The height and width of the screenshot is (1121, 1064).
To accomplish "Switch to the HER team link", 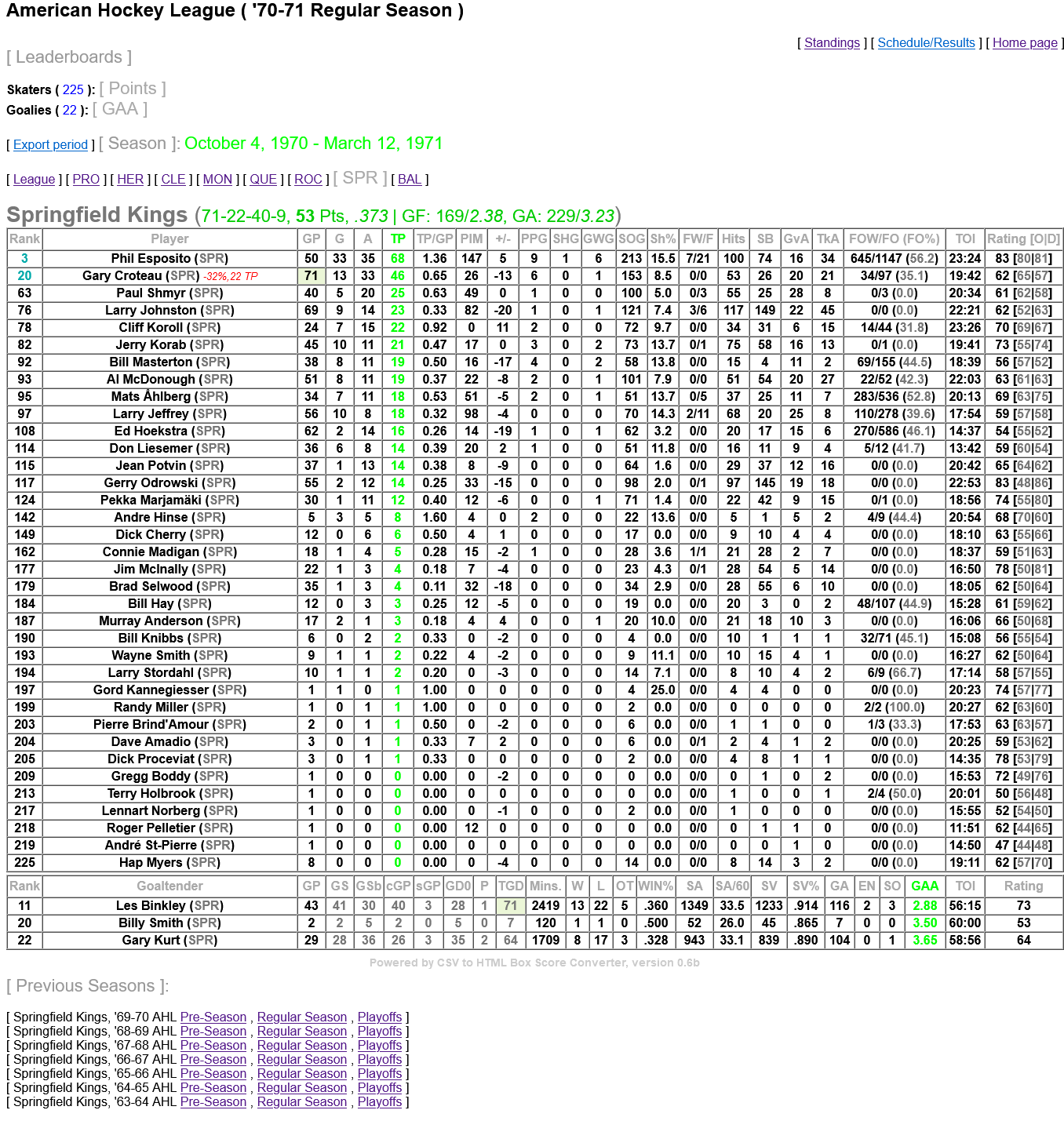I will [x=130, y=180].
